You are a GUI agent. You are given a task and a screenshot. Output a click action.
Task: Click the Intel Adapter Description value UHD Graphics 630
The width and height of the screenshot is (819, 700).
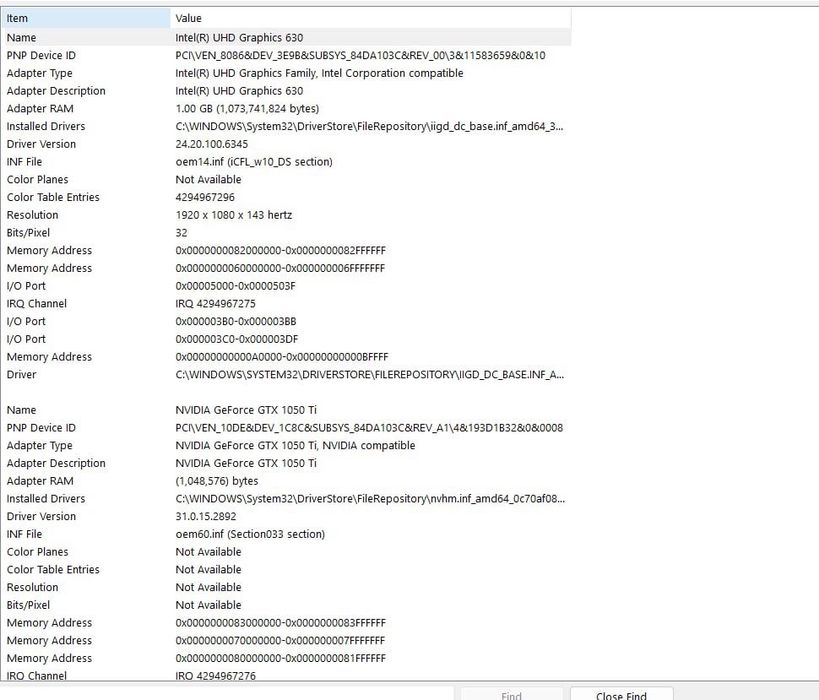(239, 91)
